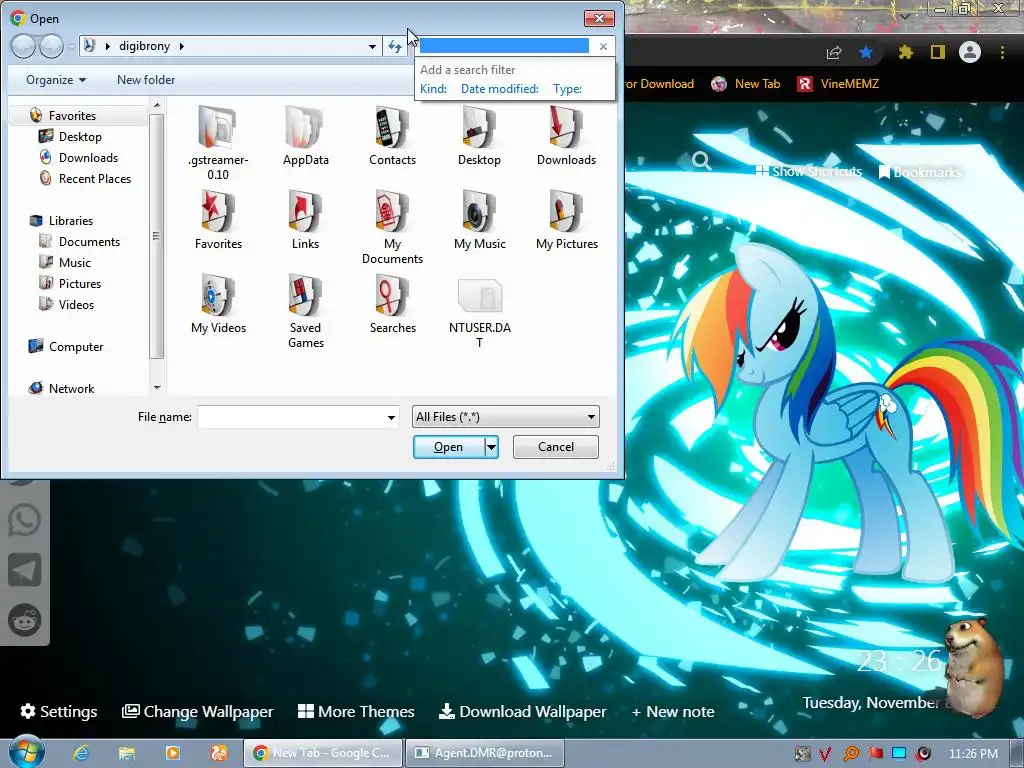The height and width of the screenshot is (768, 1024).
Task: Click Chrome's profile avatar icon
Action: [970, 52]
